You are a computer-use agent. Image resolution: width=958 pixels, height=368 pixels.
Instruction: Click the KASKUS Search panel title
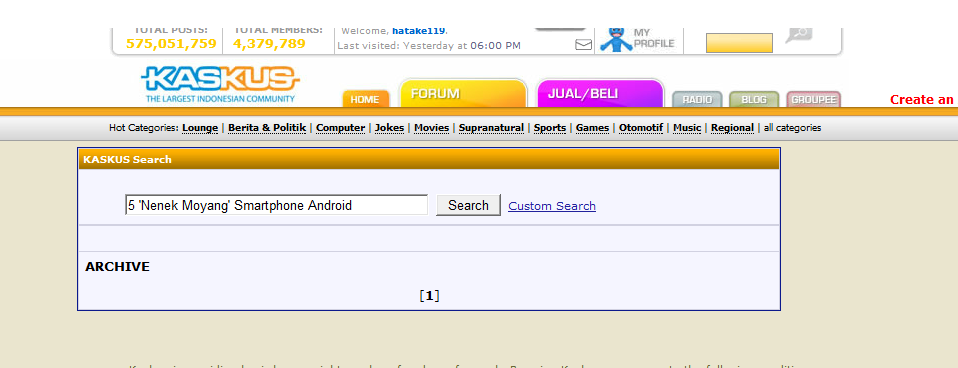[128, 160]
